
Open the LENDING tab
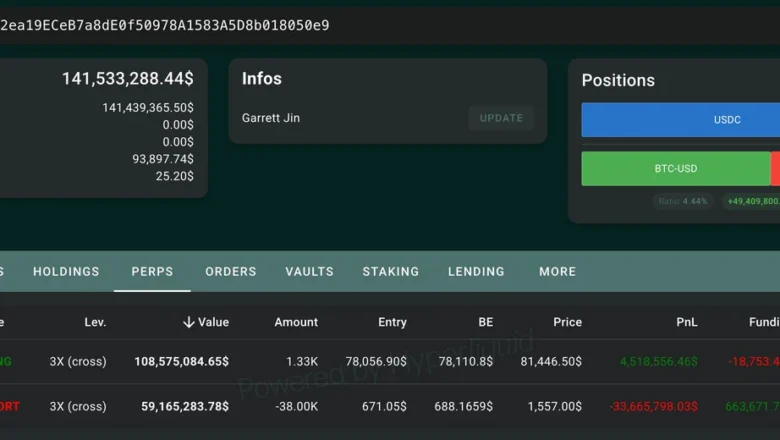point(476,271)
